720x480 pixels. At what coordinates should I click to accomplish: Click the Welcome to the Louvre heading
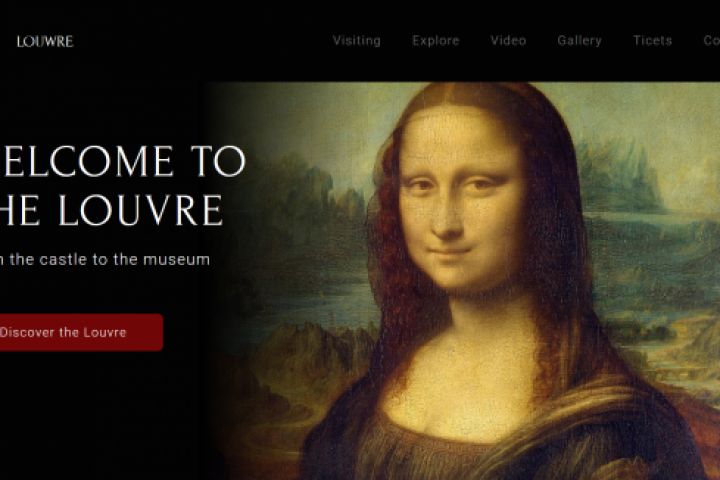tap(122, 185)
